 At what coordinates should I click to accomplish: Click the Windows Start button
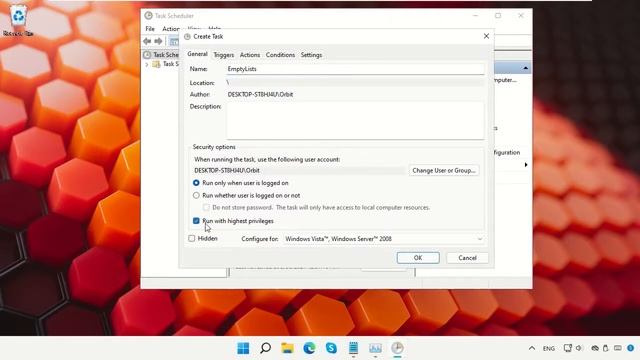[243, 348]
